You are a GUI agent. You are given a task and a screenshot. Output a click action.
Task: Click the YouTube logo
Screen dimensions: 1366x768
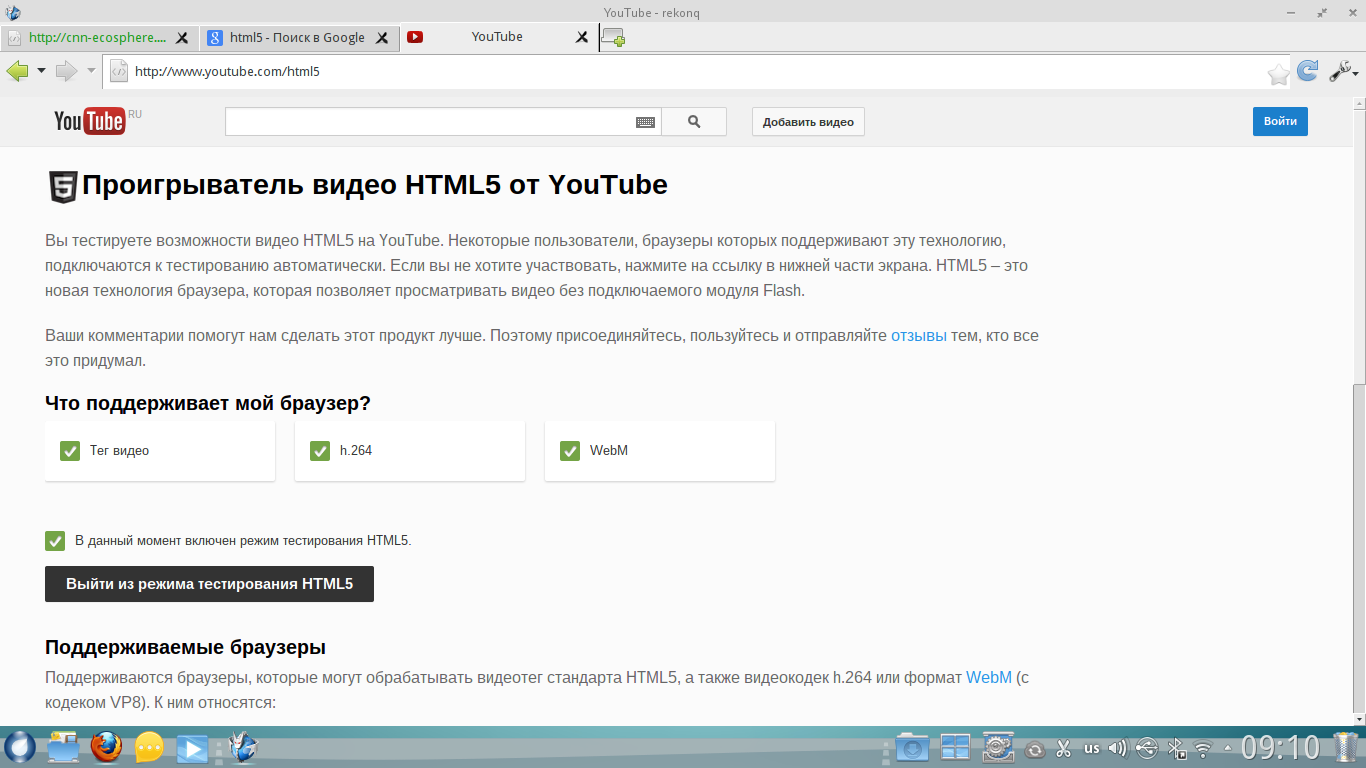coord(90,121)
